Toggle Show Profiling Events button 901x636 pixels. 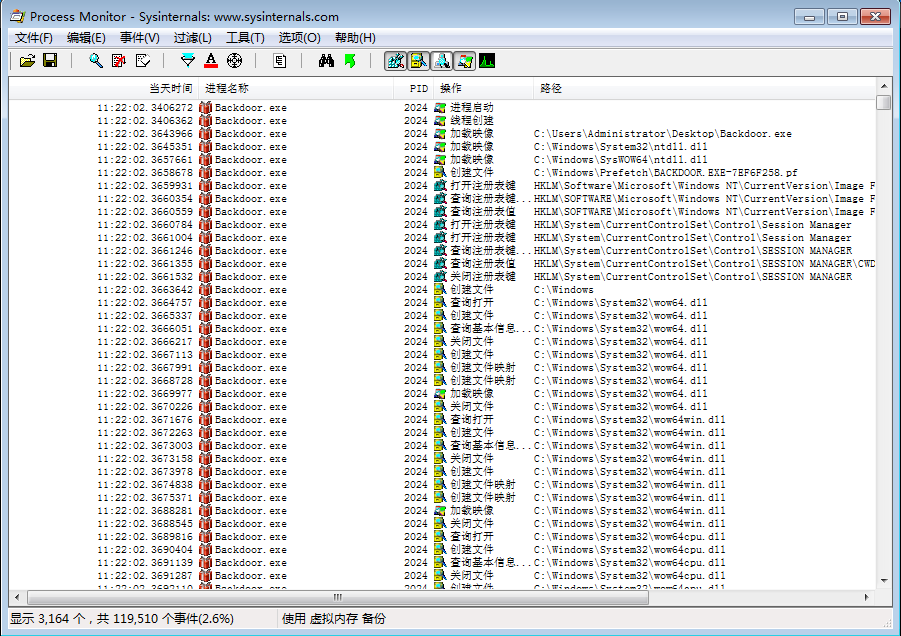point(487,61)
